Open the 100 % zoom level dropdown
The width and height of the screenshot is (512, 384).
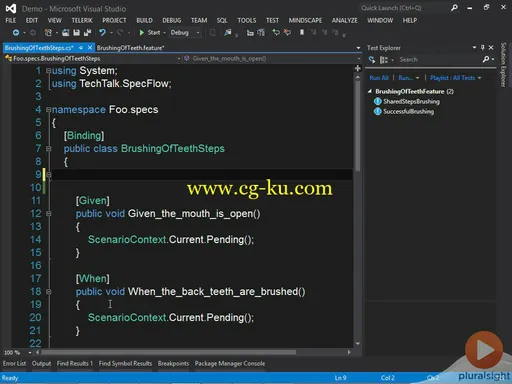pos(30,352)
